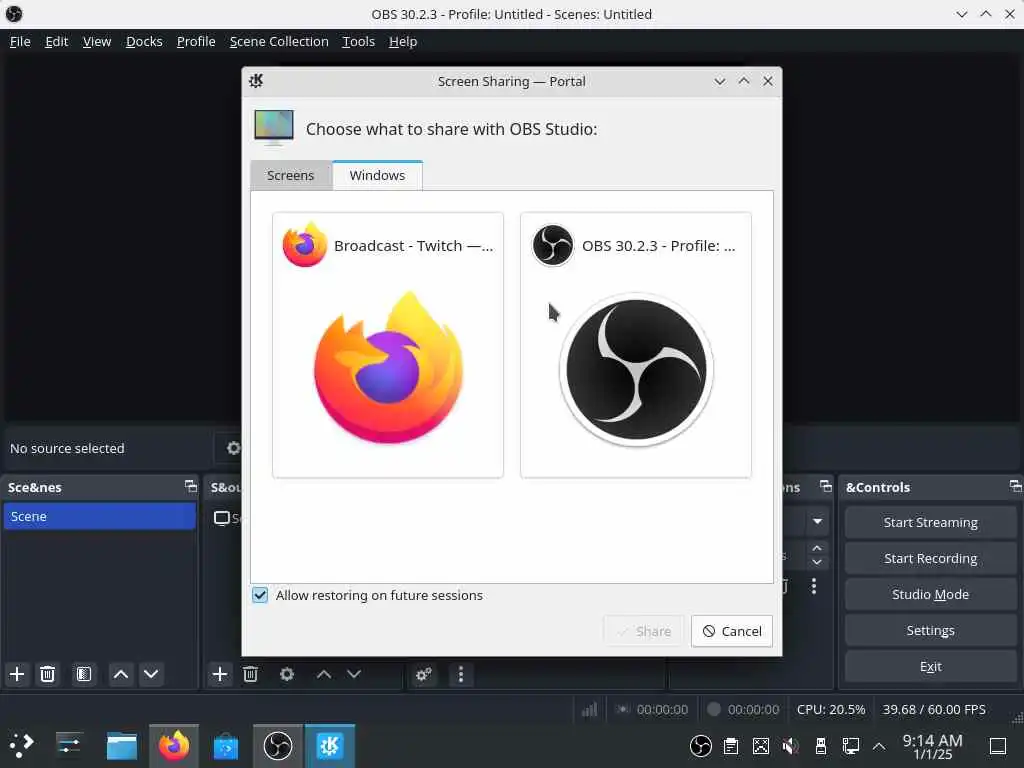Pop out the Scenes dock

click(190, 486)
